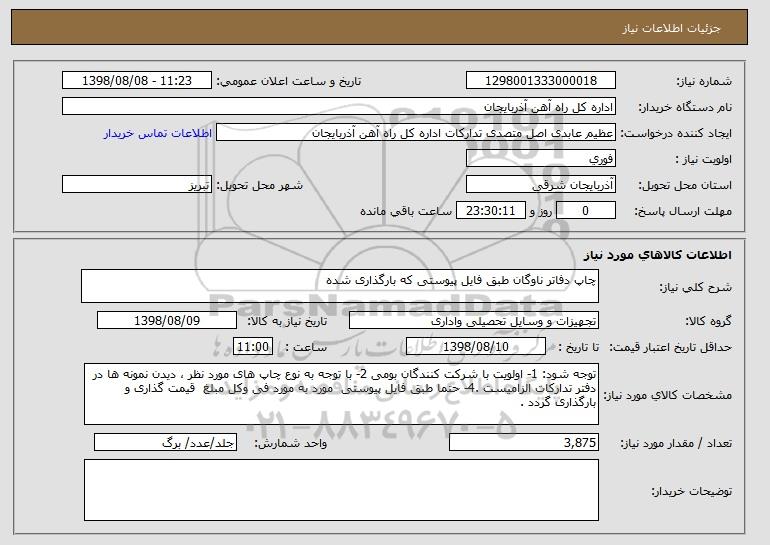Click the اولویت نیاز field showing فوري
The width and height of the screenshot is (770, 545).
541,159
